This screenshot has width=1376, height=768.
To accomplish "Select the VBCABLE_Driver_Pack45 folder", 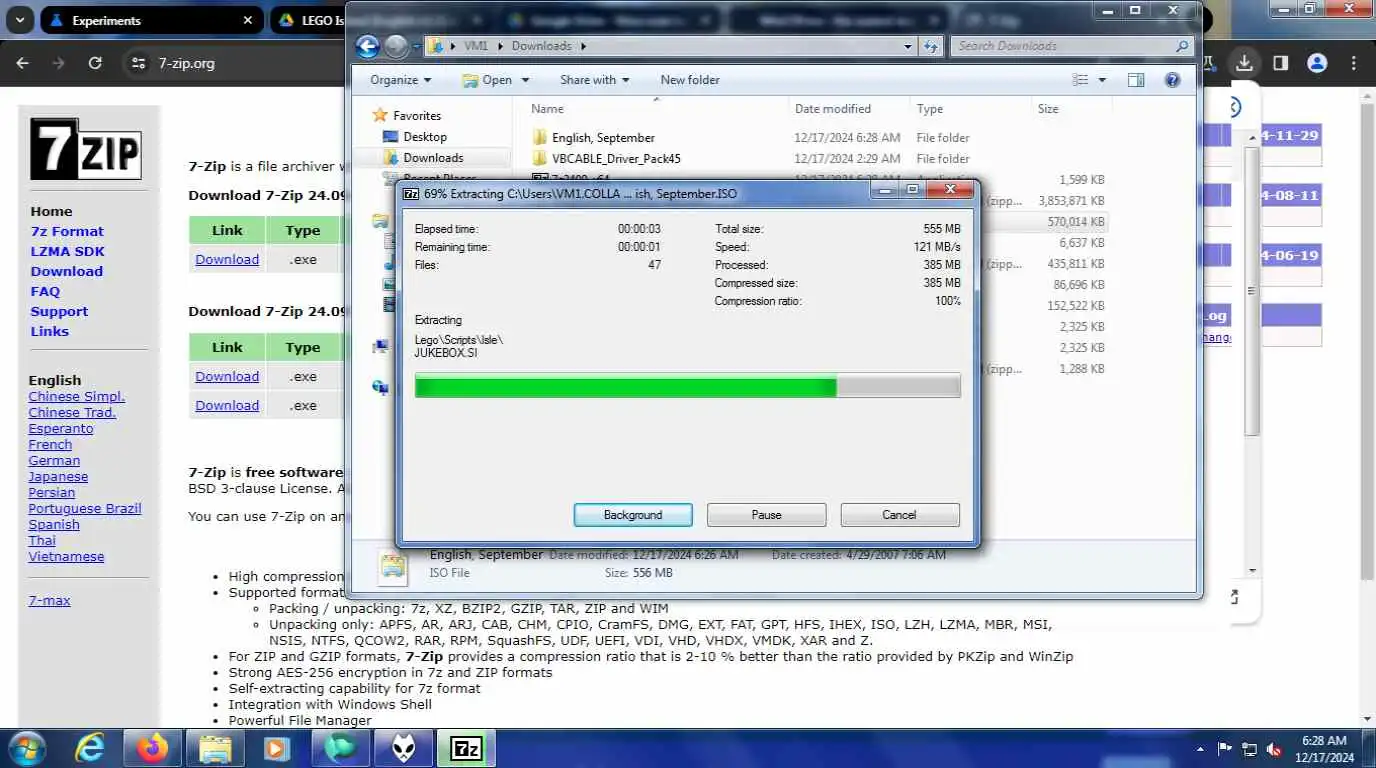I will pos(617,158).
